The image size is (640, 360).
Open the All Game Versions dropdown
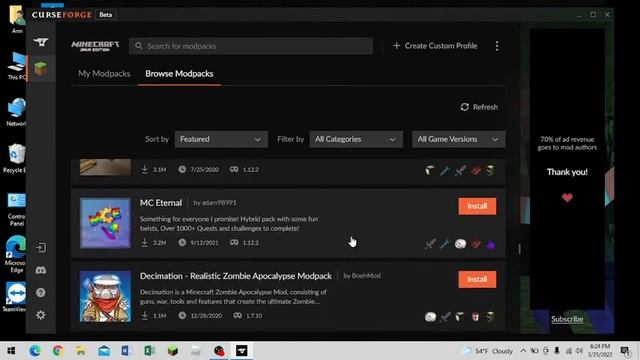458,139
